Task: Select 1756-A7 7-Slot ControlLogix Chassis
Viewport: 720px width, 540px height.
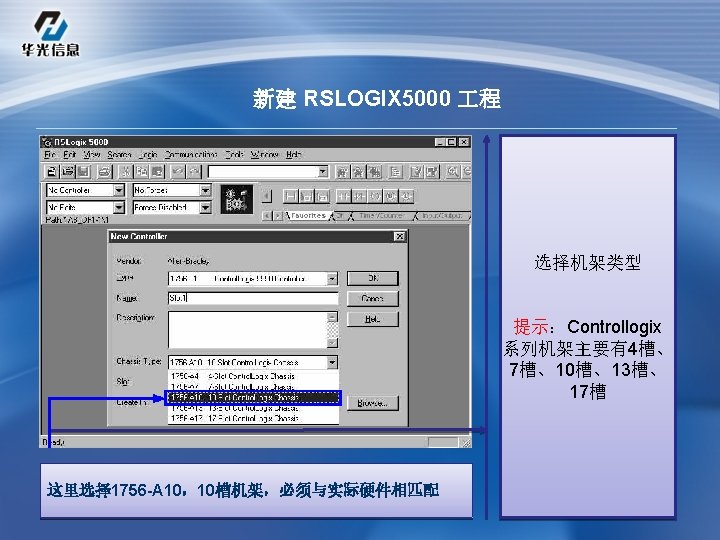Action: 253,387
